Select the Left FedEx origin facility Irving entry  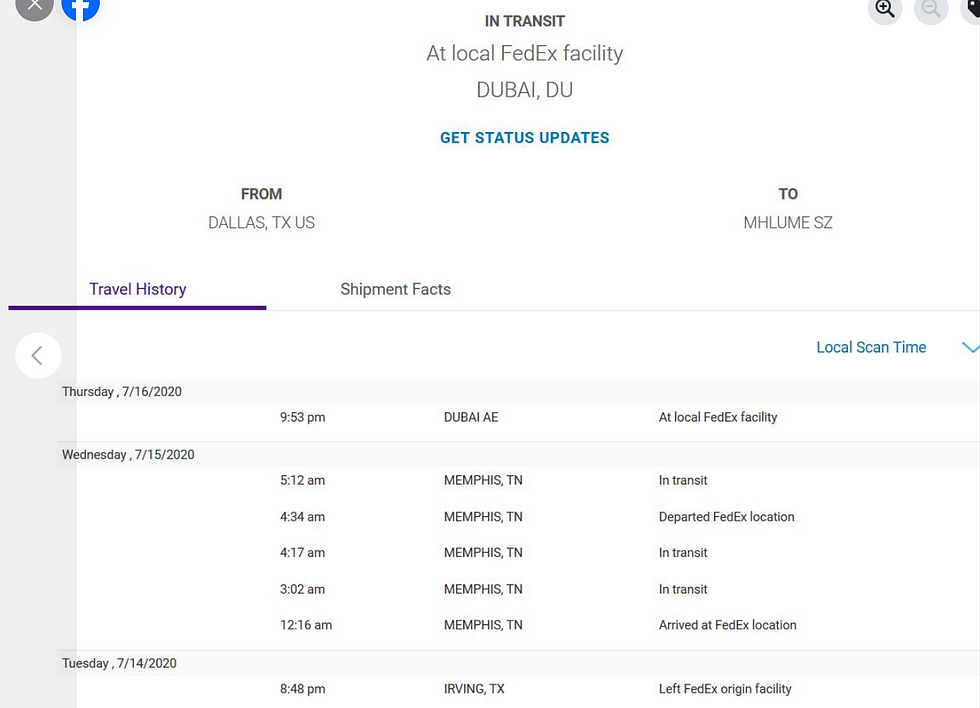coord(725,689)
